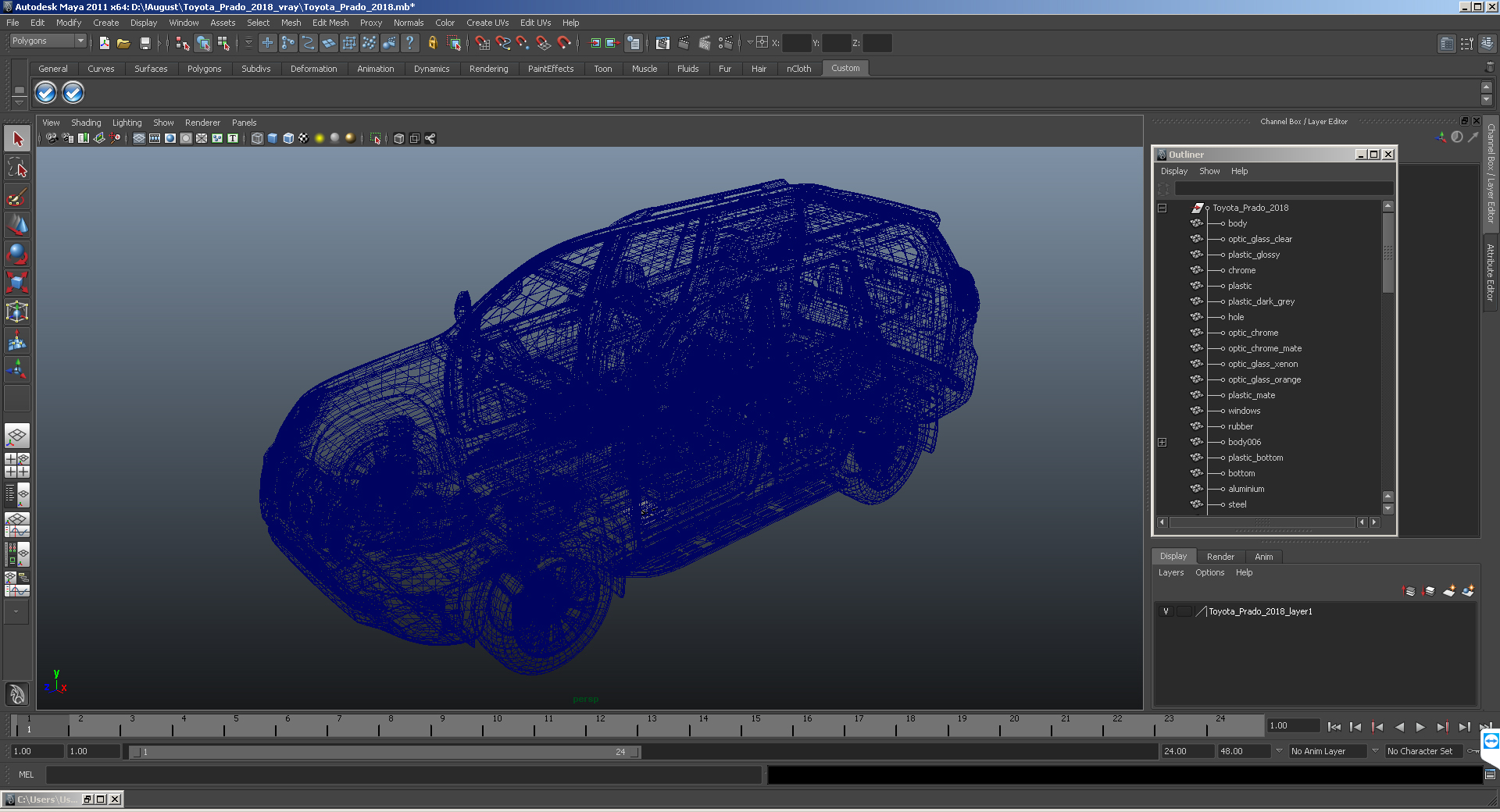
Task: Select four view layout icon
Action: pyautogui.click(x=17, y=465)
